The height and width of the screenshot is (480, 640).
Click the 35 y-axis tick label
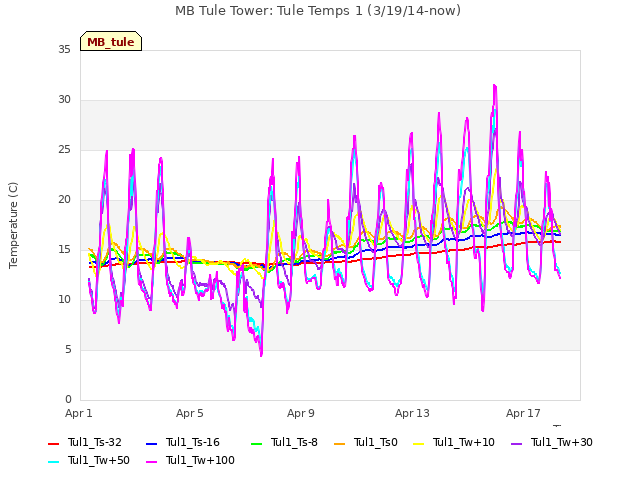pyautogui.click(x=64, y=50)
